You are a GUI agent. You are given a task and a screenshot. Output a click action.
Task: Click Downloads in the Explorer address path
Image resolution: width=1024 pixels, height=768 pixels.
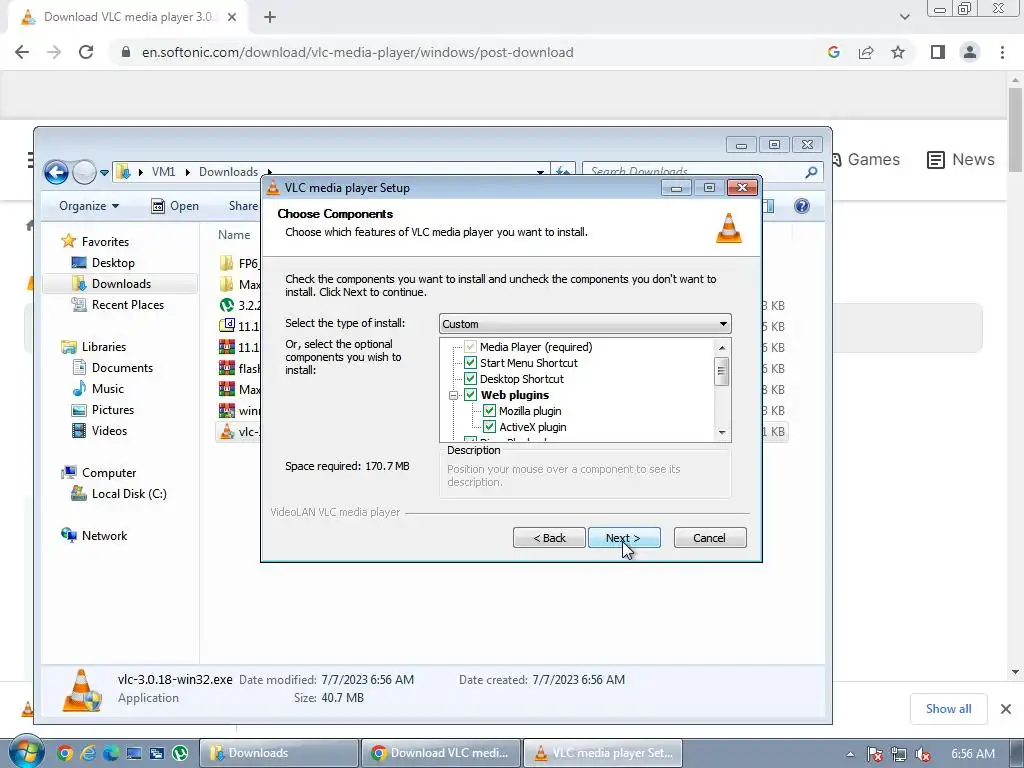pyautogui.click(x=228, y=172)
